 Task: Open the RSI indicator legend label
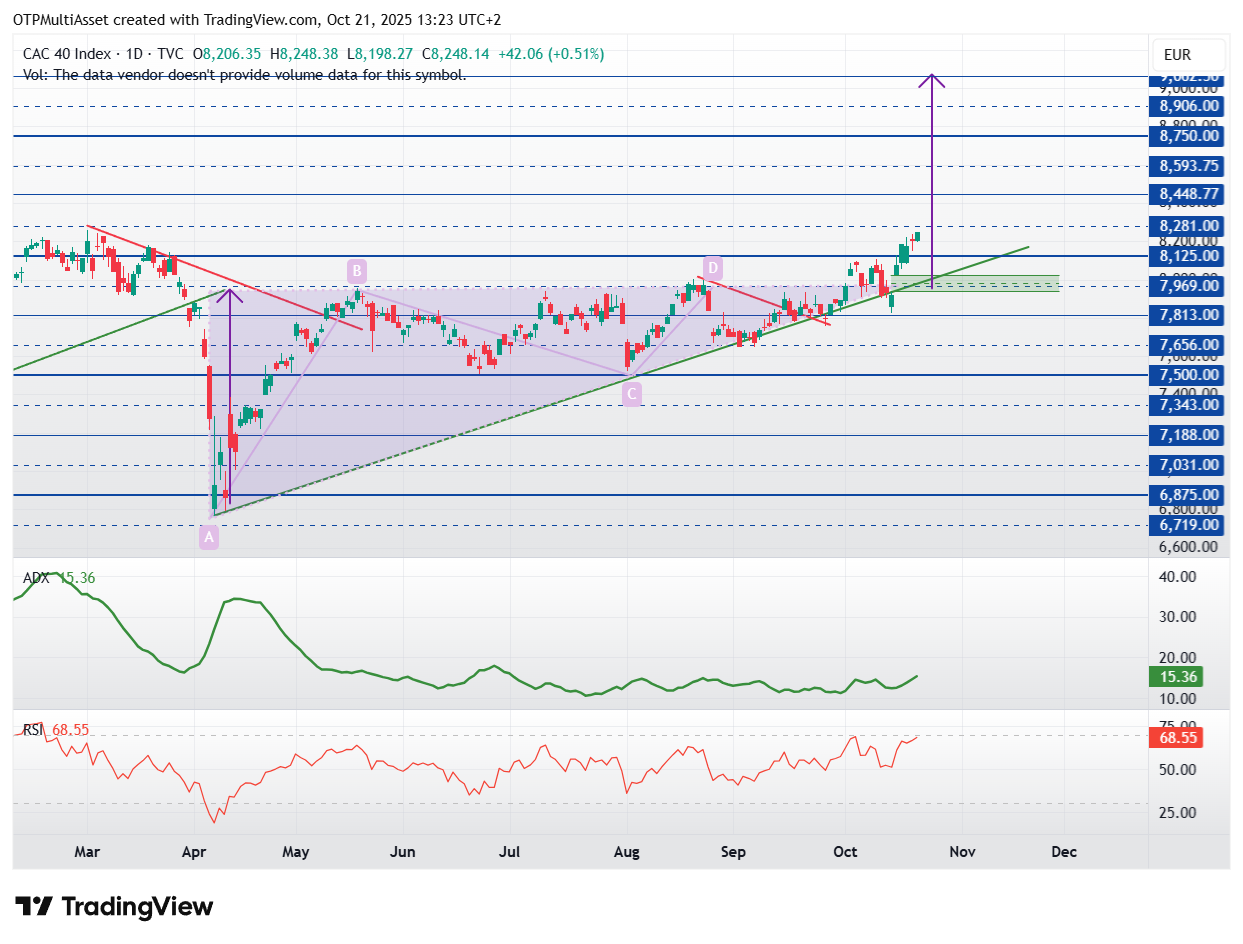[34, 730]
